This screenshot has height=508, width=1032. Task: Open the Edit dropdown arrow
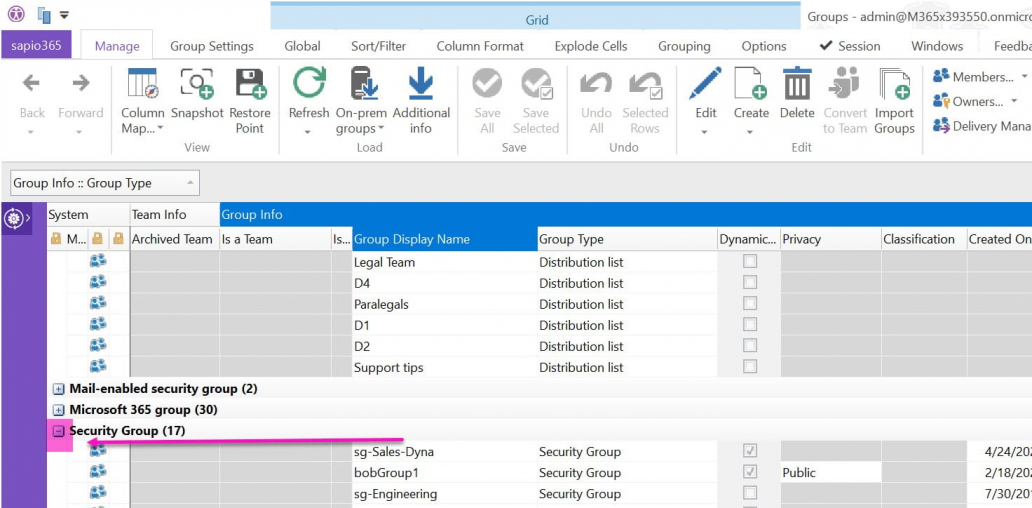click(x=706, y=132)
